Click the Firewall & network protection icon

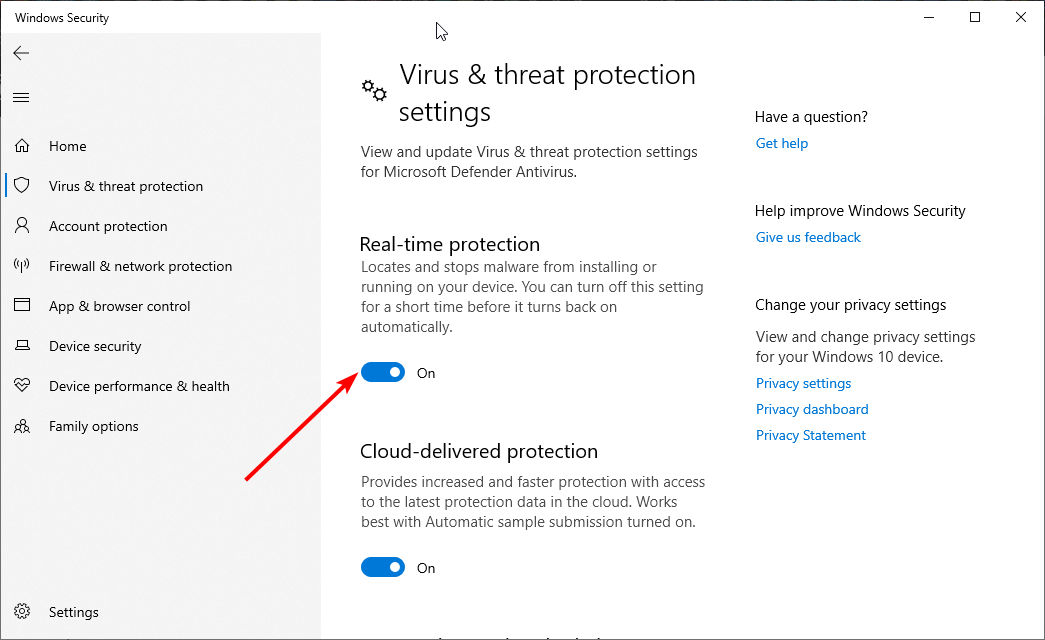pos(22,266)
